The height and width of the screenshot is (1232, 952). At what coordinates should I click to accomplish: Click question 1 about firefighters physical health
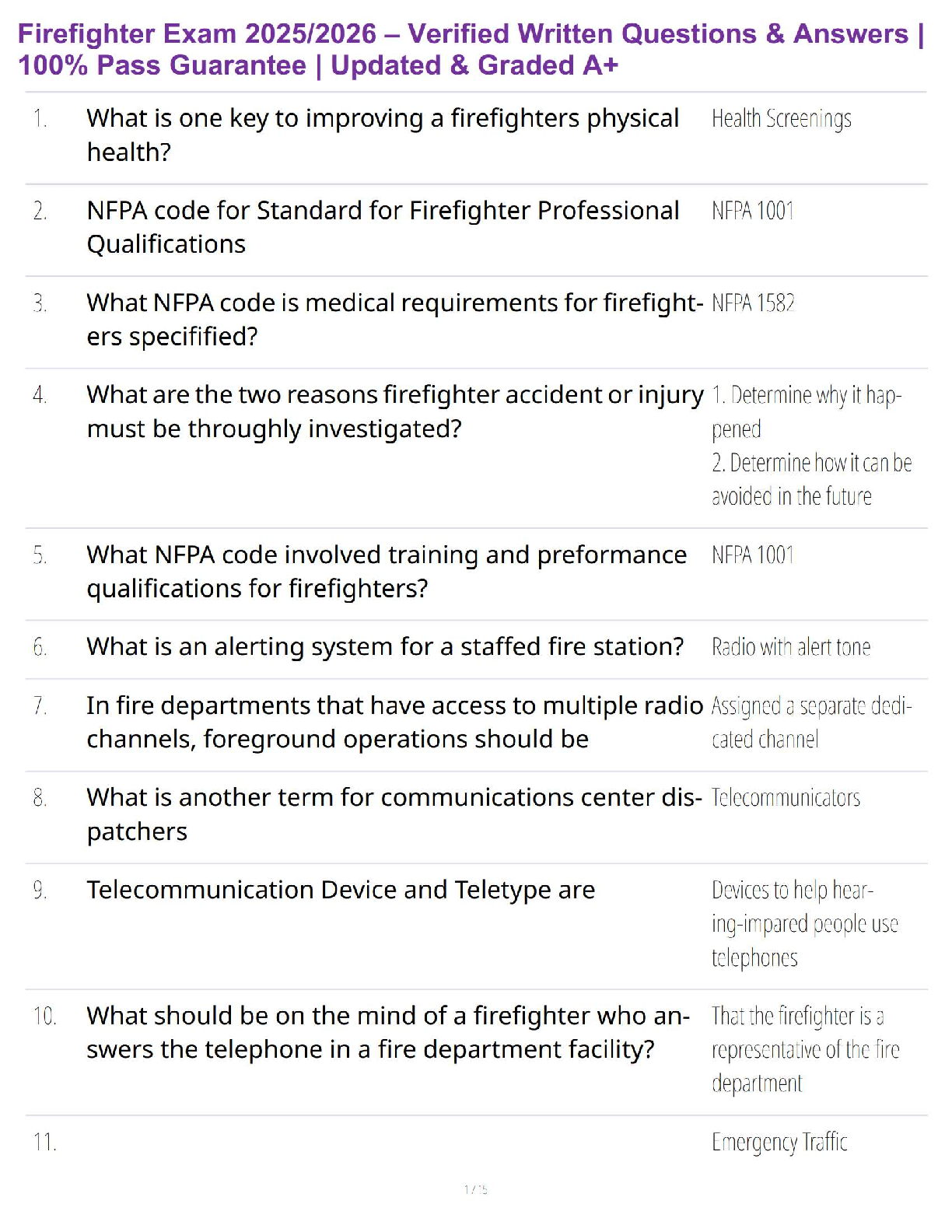coord(383,135)
